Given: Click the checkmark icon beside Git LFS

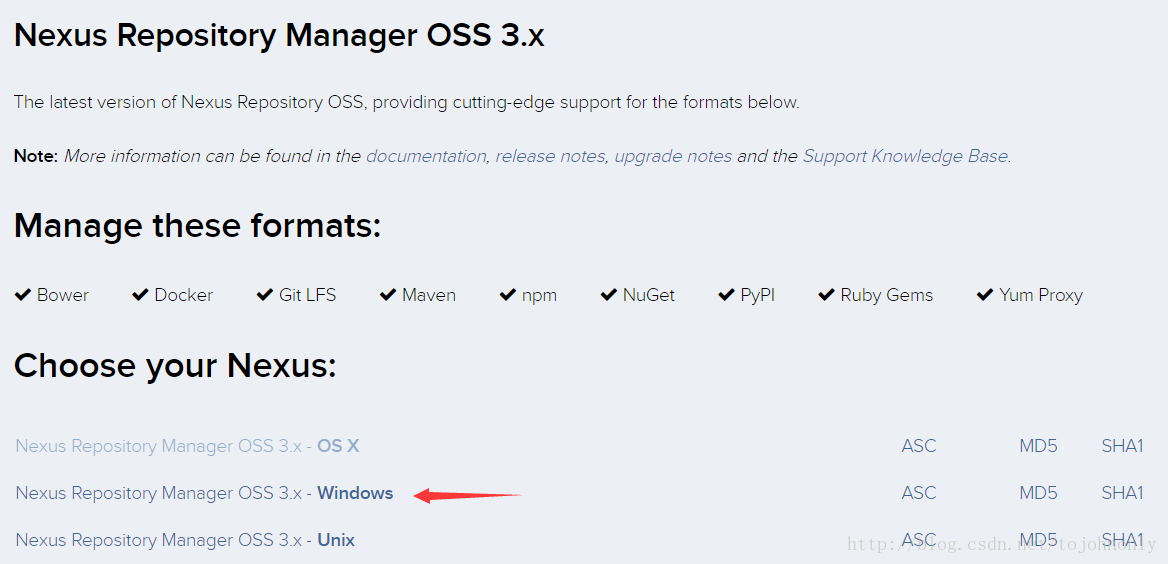Looking at the screenshot, I should click(264, 295).
